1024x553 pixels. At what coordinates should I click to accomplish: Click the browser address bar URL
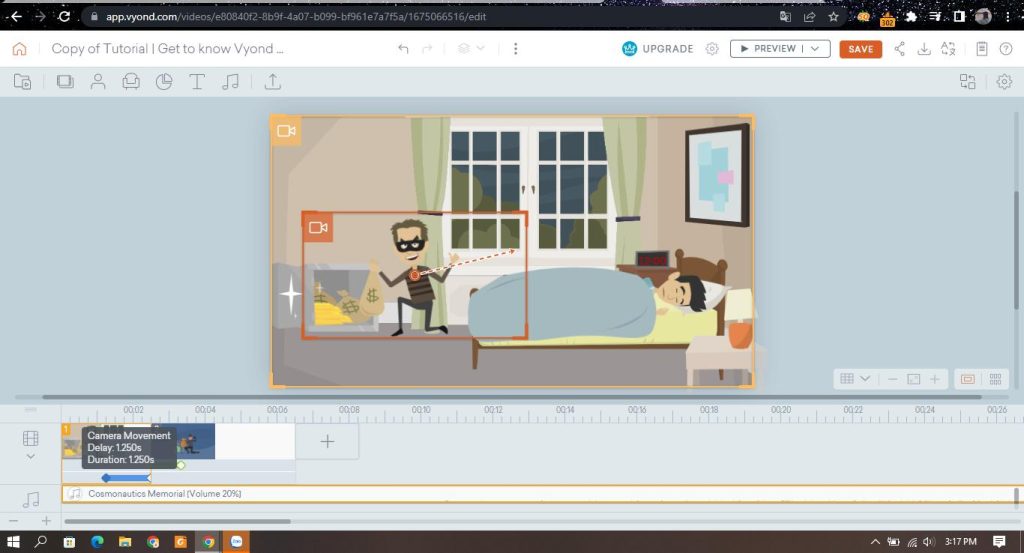[296, 16]
